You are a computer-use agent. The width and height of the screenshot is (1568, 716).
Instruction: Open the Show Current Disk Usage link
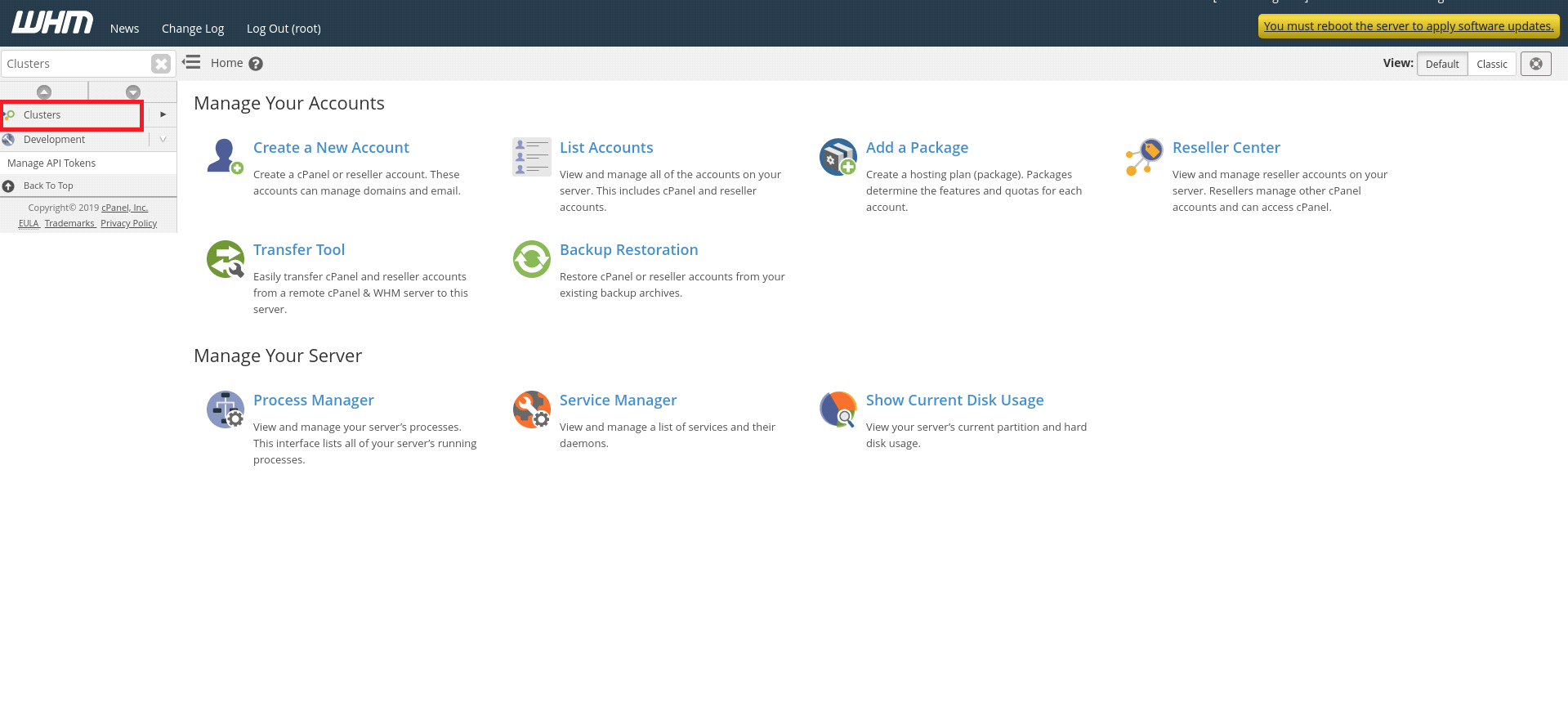coord(955,401)
